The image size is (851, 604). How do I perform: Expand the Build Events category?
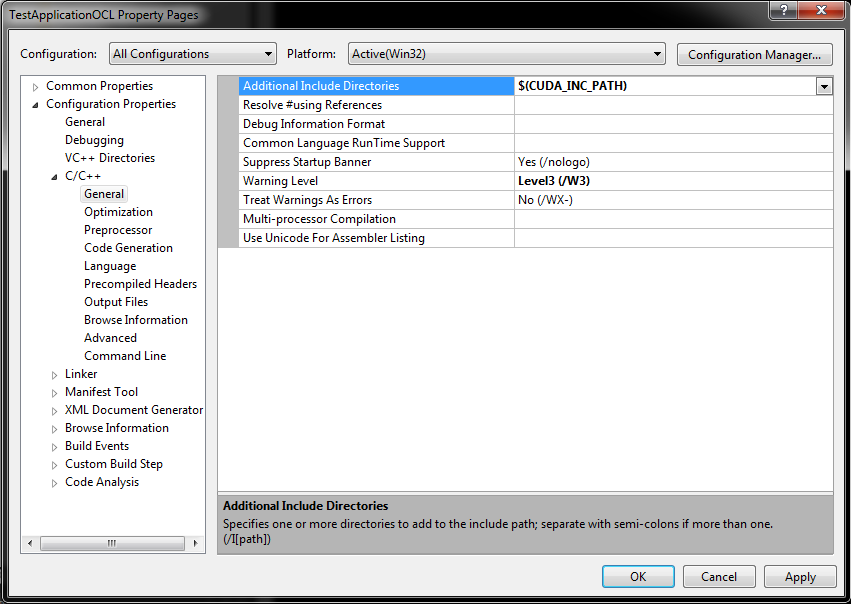(55, 445)
